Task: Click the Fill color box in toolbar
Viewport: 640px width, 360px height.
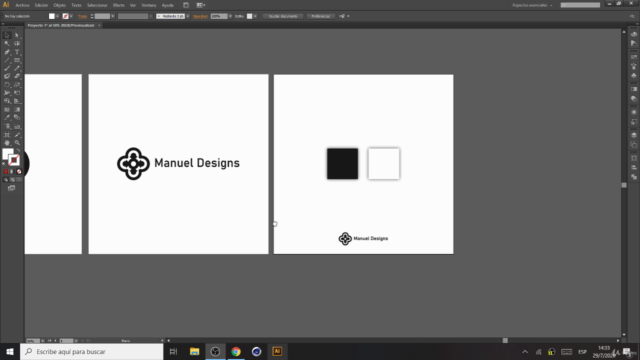Action: coord(7,154)
